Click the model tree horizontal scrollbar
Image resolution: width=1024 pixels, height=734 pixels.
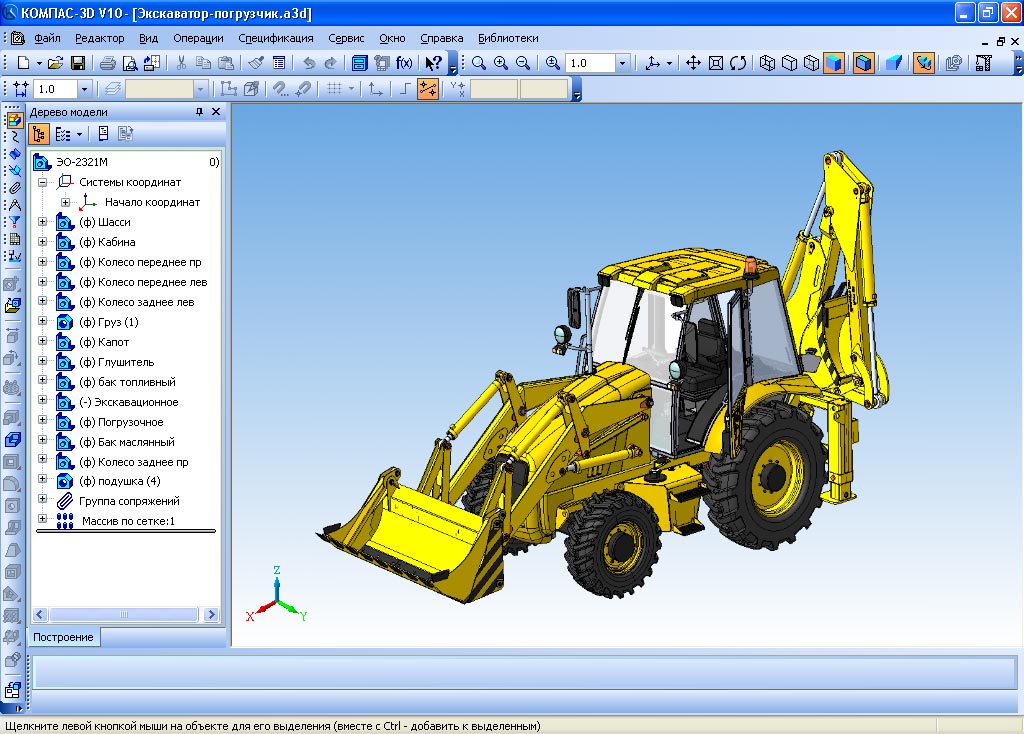[125, 614]
